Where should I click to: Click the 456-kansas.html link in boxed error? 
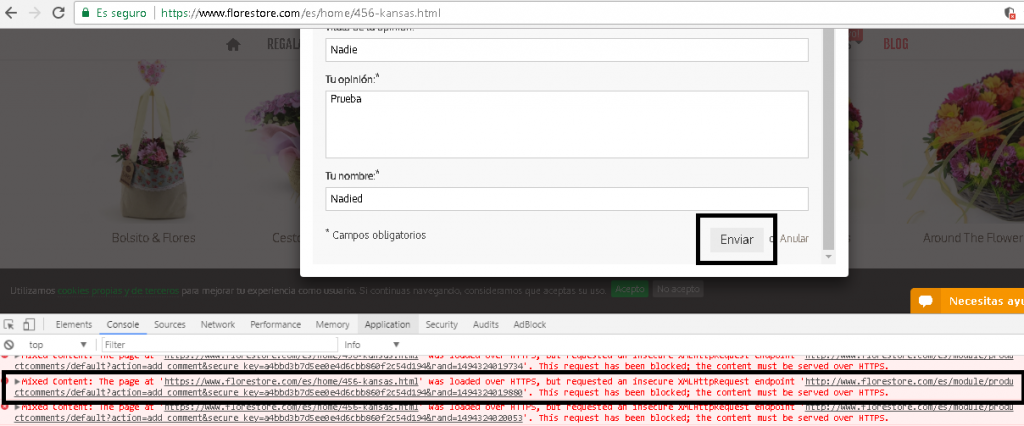(x=293, y=381)
